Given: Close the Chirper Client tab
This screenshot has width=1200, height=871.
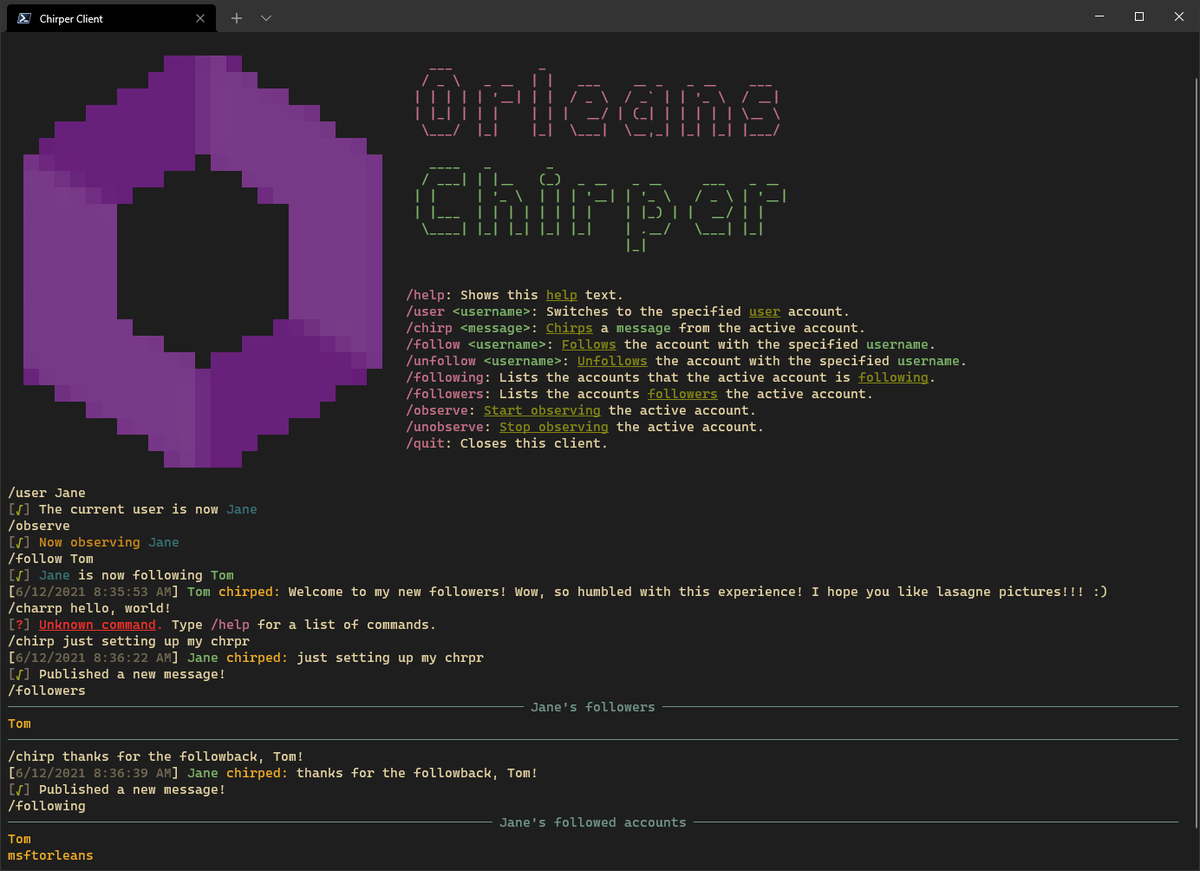Looking at the screenshot, I should [201, 18].
